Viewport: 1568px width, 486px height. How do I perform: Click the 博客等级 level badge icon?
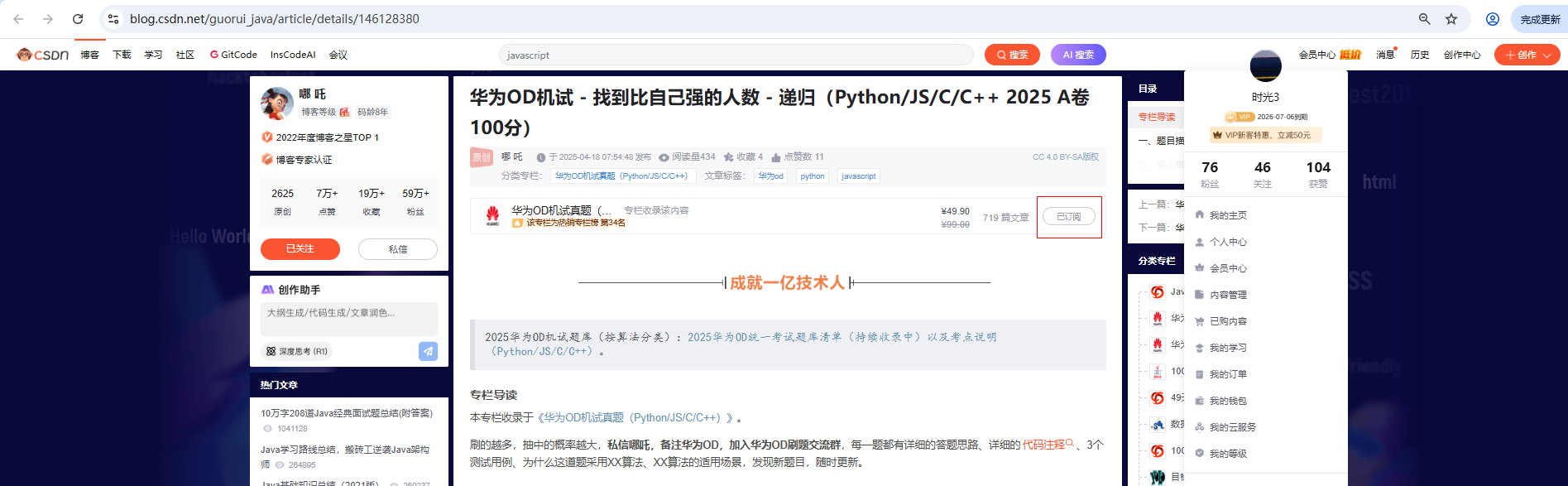point(345,112)
